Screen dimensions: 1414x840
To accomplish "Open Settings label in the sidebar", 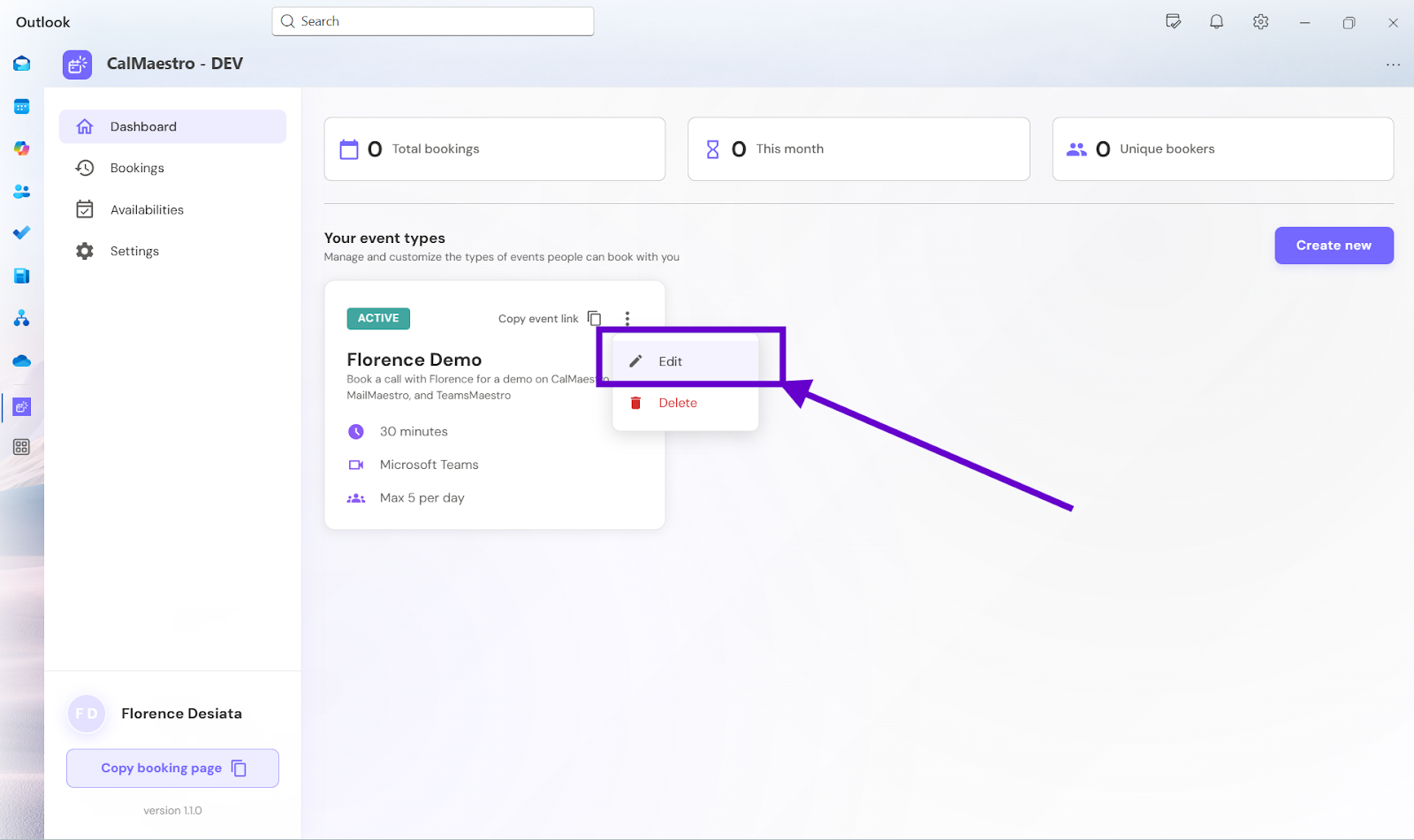I will point(134,251).
